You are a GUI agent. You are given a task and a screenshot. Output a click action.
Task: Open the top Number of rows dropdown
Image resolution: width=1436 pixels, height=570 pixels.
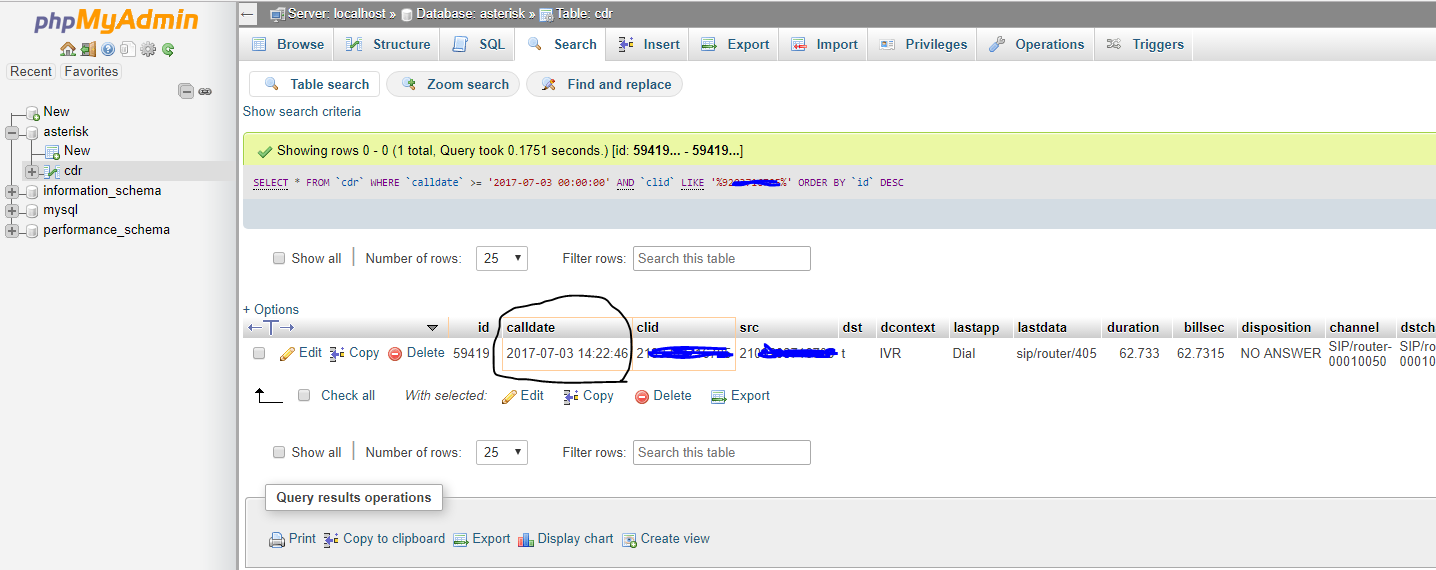click(502, 258)
